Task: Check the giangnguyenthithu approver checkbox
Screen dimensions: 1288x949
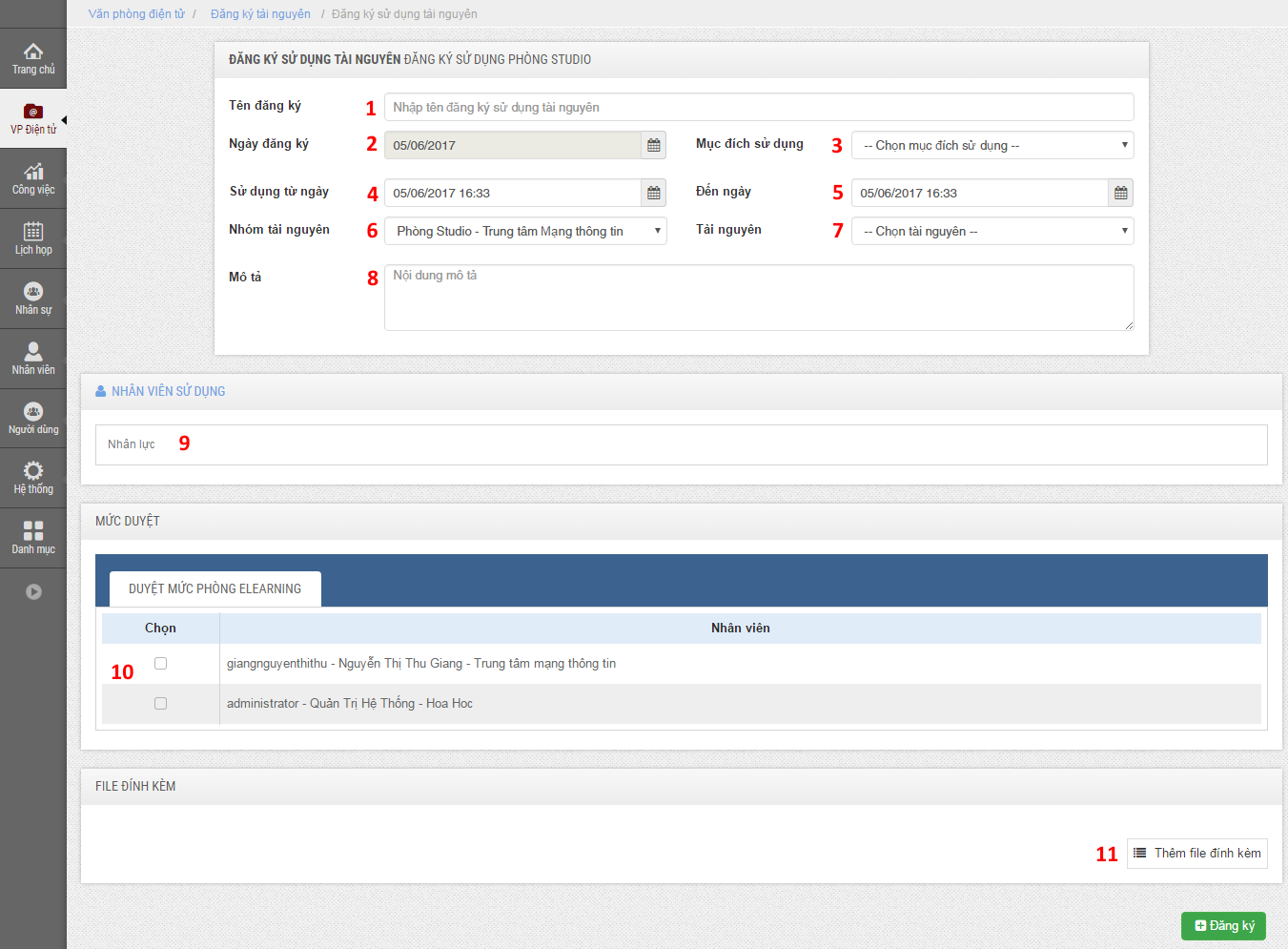Action: [x=160, y=663]
